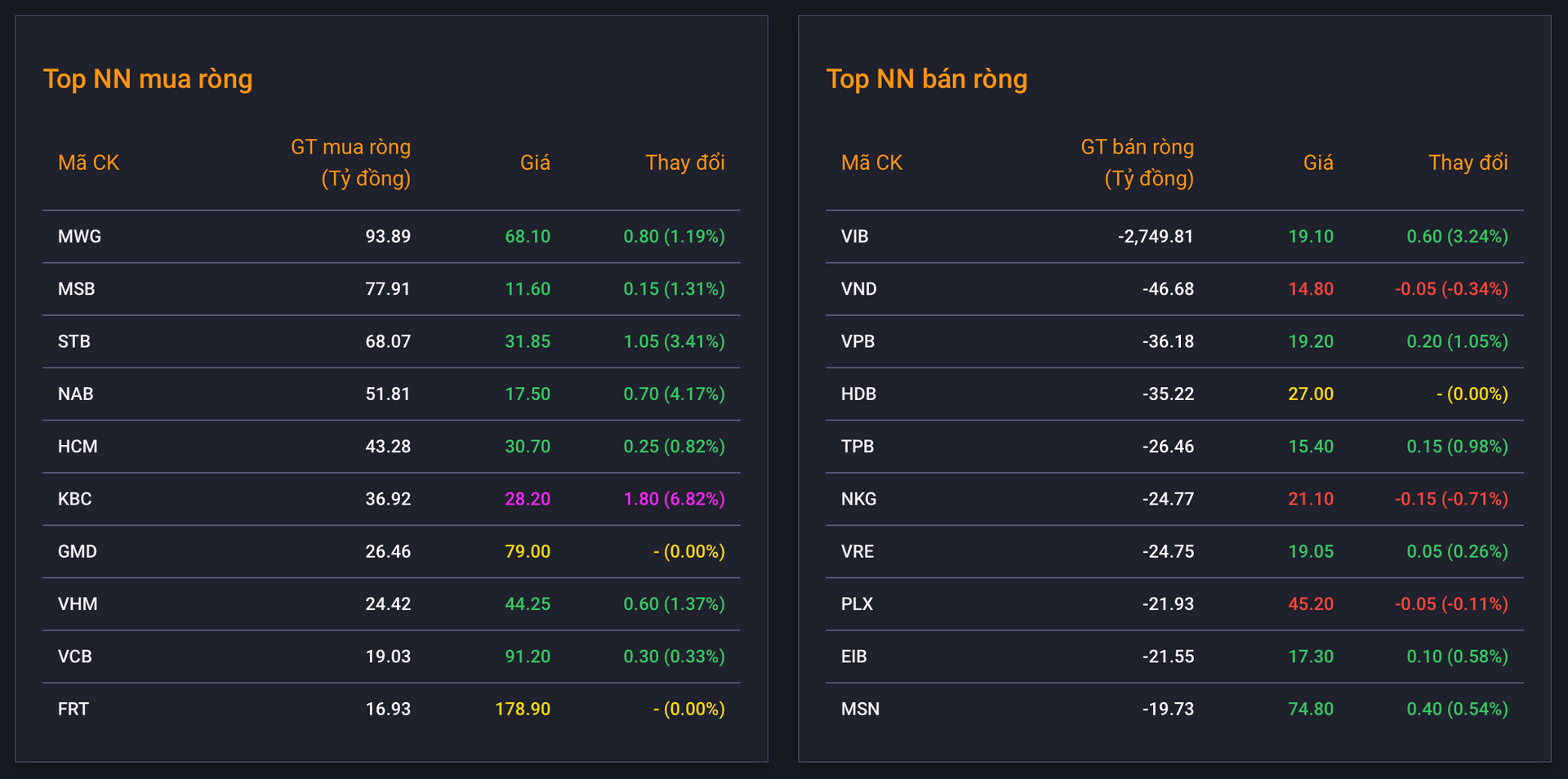Click the VIB ticker in net sell table
The width and height of the screenshot is (1568, 779).
pyautogui.click(x=854, y=237)
